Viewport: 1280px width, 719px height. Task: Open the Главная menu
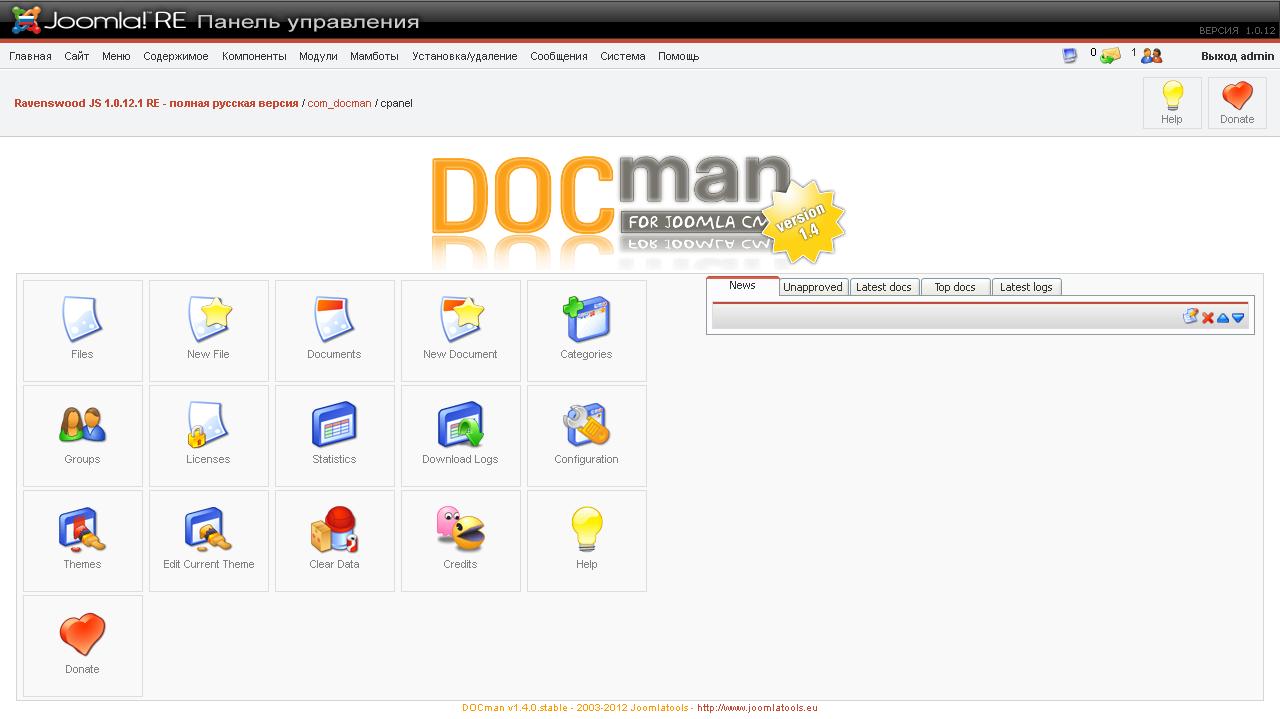coord(30,56)
